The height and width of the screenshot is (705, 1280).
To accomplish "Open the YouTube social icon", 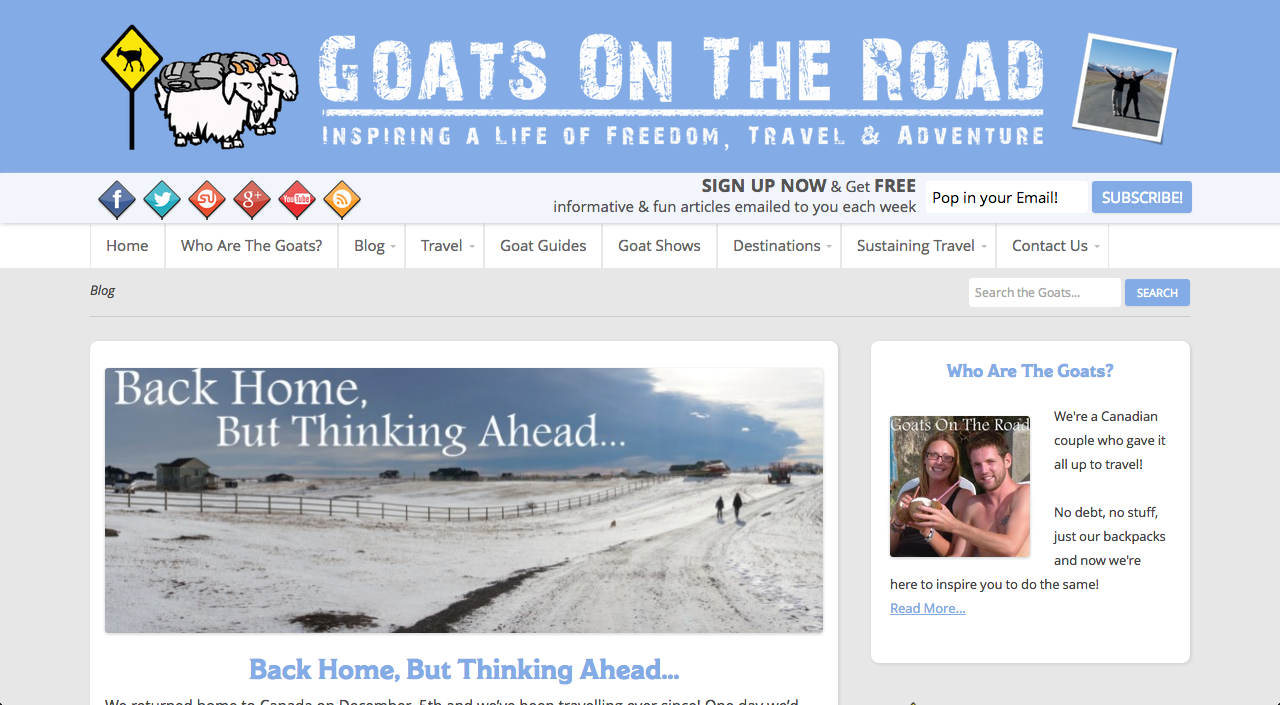I will tap(297, 200).
